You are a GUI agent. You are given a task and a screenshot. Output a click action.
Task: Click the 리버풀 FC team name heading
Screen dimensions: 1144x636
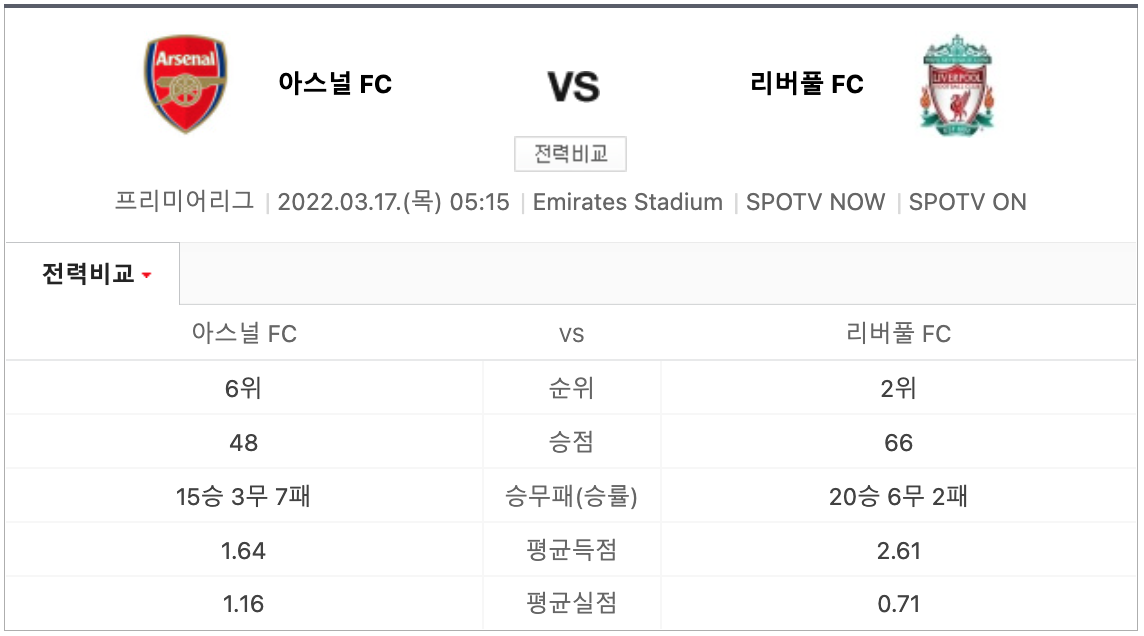coord(806,84)
